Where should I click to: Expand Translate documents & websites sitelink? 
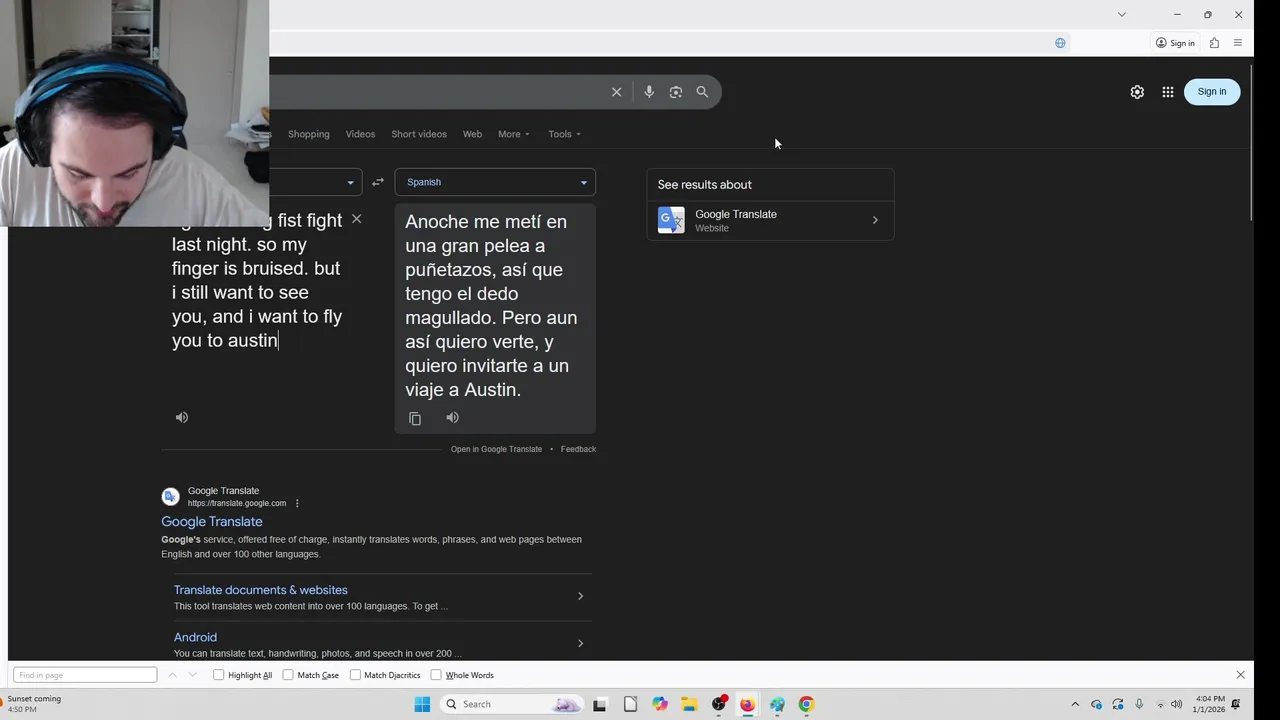(x=580, y=596)
